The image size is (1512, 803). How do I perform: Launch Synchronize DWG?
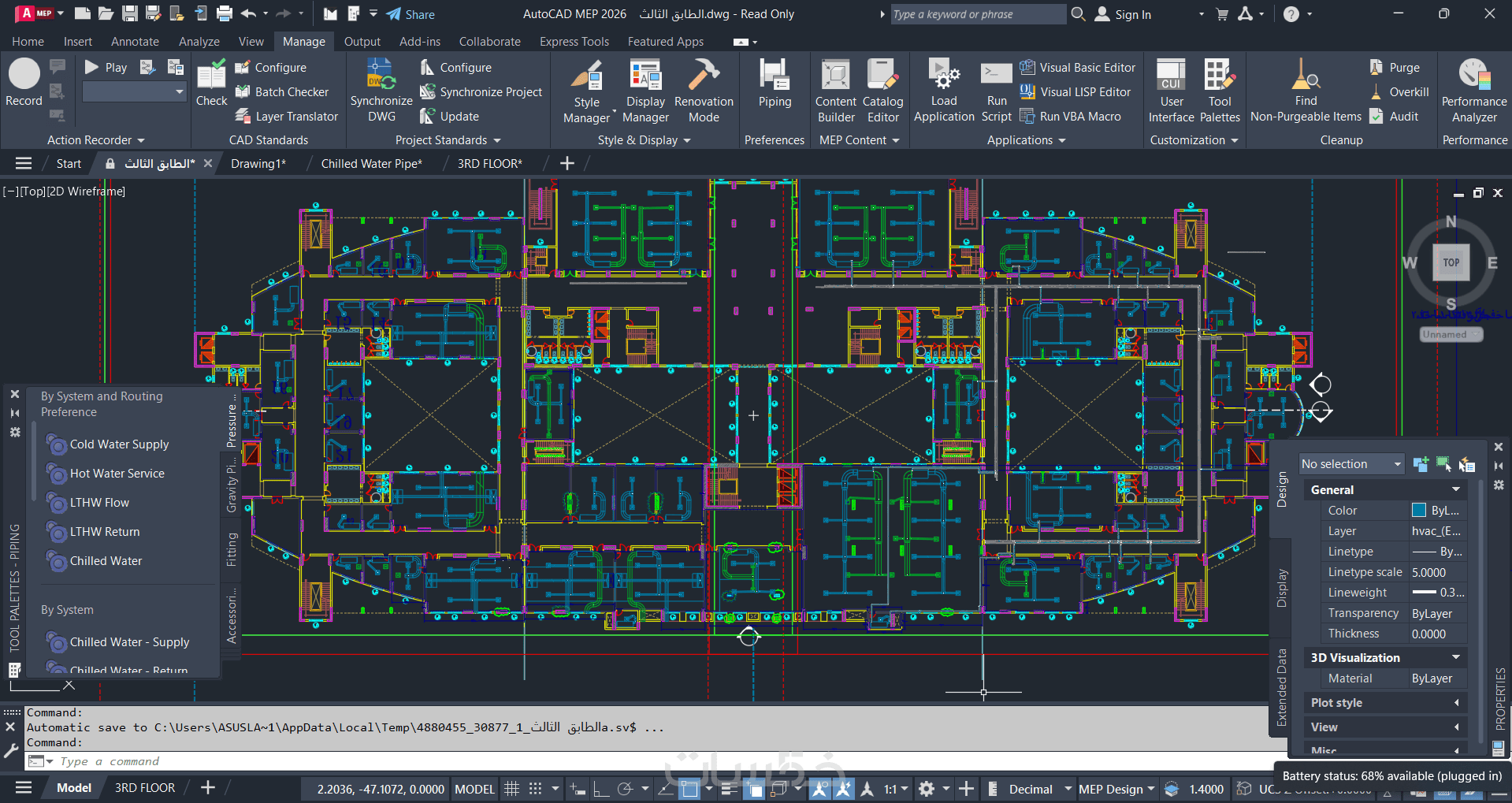point(381,91)
